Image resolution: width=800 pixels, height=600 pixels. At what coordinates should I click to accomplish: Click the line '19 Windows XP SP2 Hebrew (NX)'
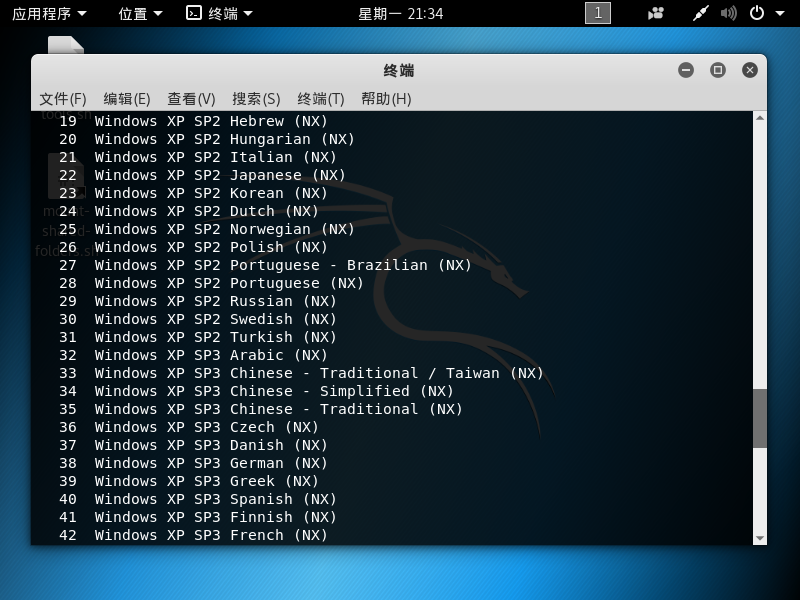click(x=193, y=121)
